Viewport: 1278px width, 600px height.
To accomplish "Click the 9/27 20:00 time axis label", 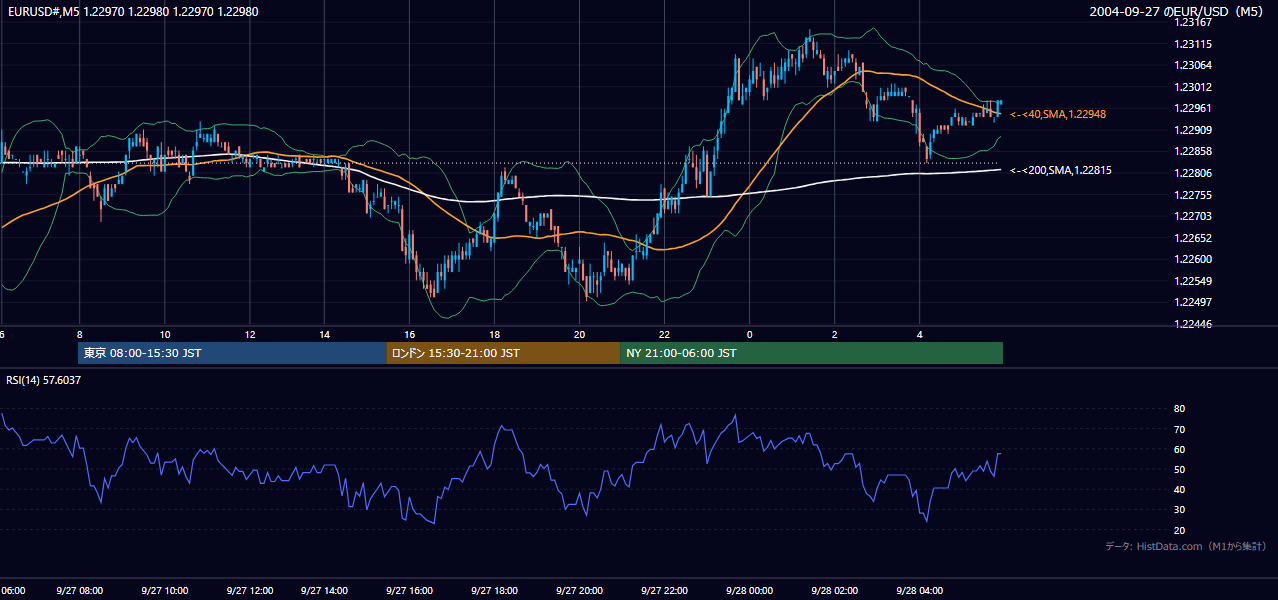I will point(579,591).
